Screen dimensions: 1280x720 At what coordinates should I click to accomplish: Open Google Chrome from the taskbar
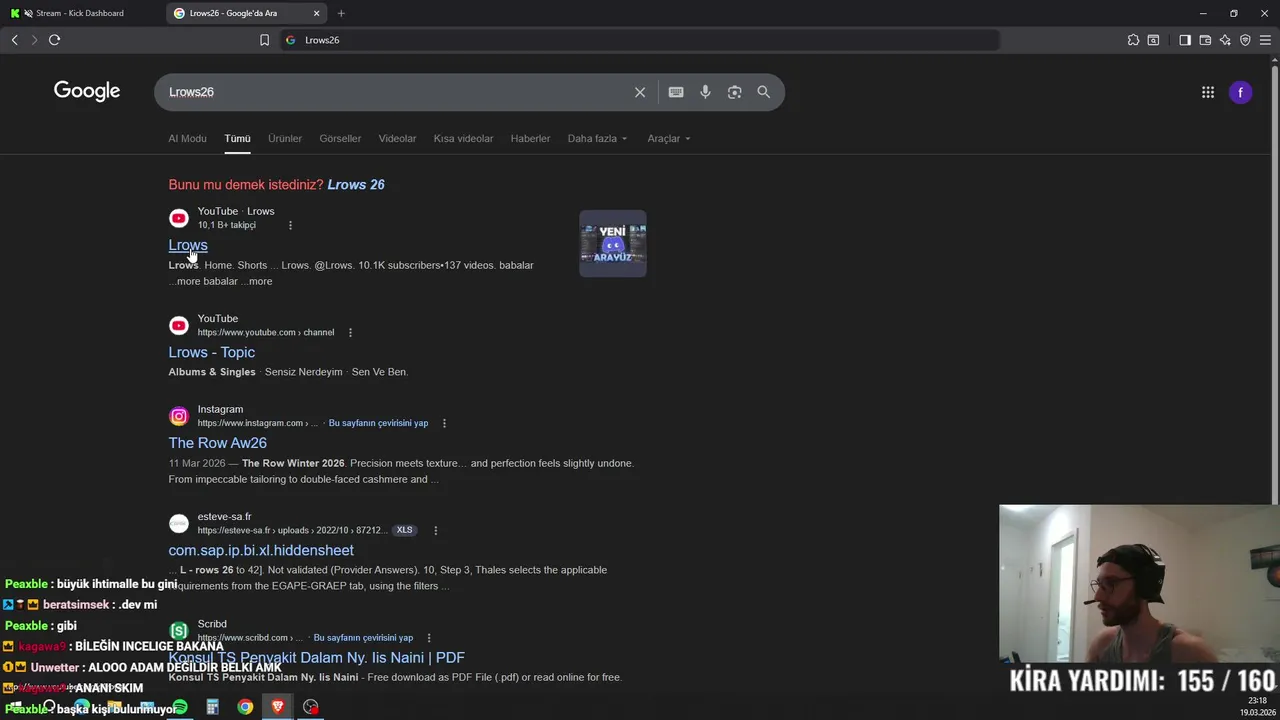tap(245, 707)
